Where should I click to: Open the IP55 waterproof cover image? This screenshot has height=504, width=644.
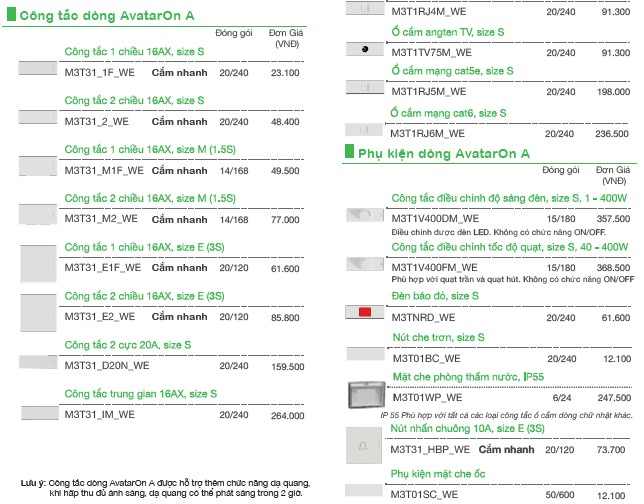[x=365, y=394]
